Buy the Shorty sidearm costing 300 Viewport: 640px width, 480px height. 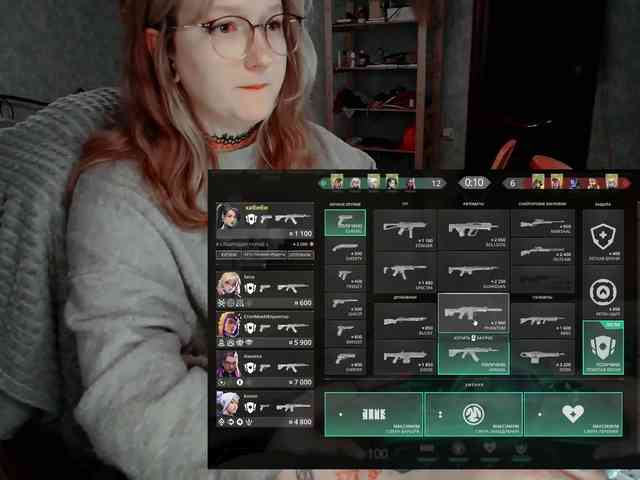[345, 250]
